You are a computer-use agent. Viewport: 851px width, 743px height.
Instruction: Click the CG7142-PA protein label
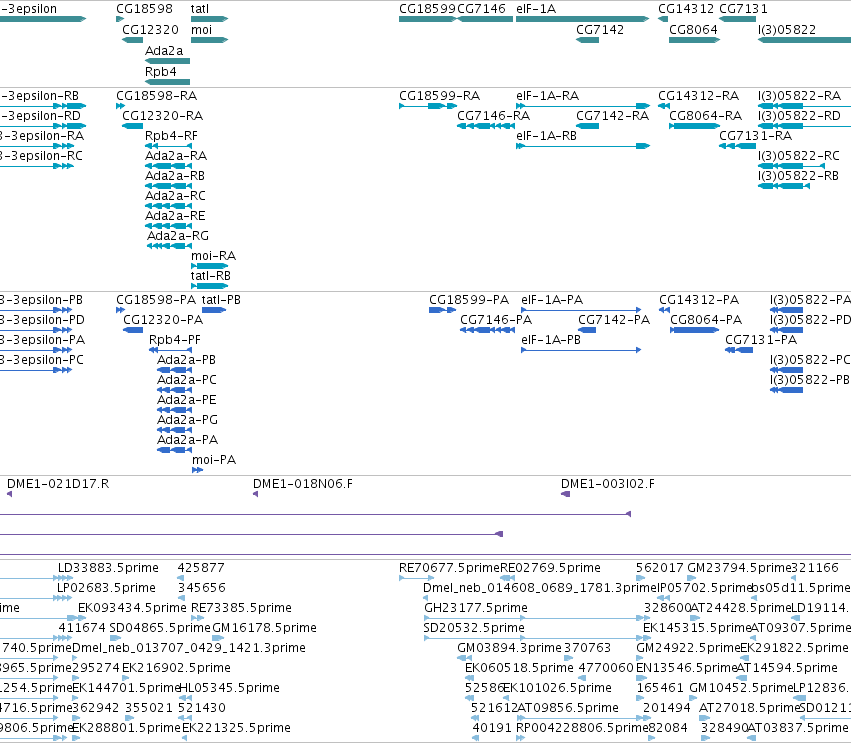pos(614,320)
